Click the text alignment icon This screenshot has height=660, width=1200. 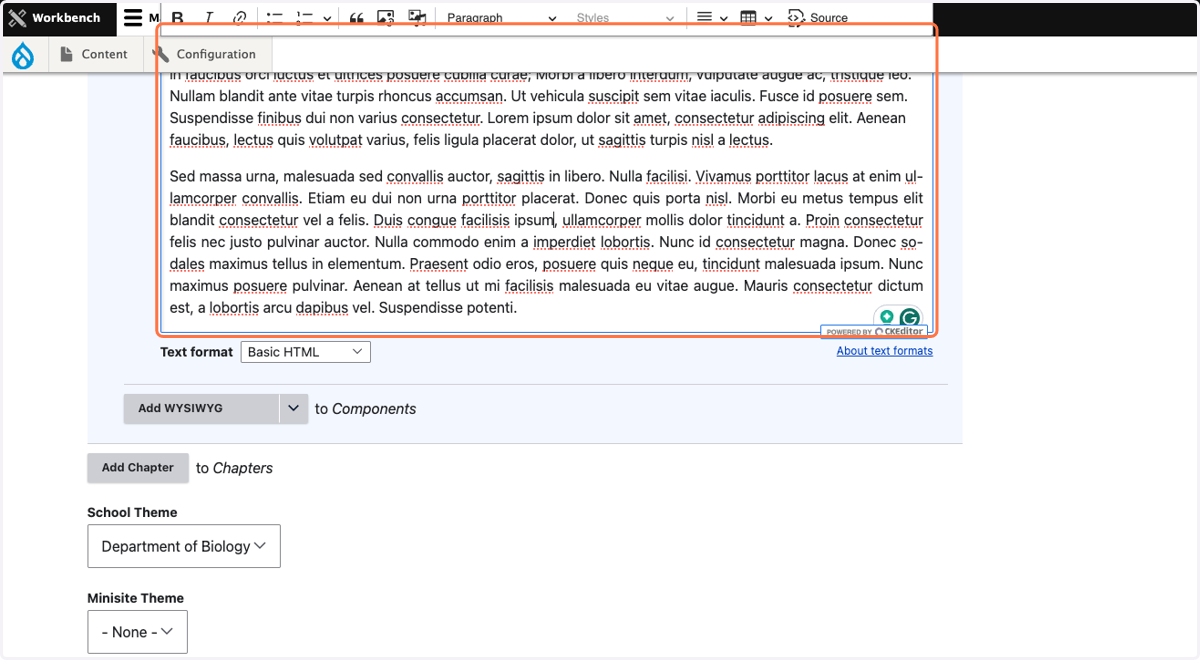coord(704,18)
